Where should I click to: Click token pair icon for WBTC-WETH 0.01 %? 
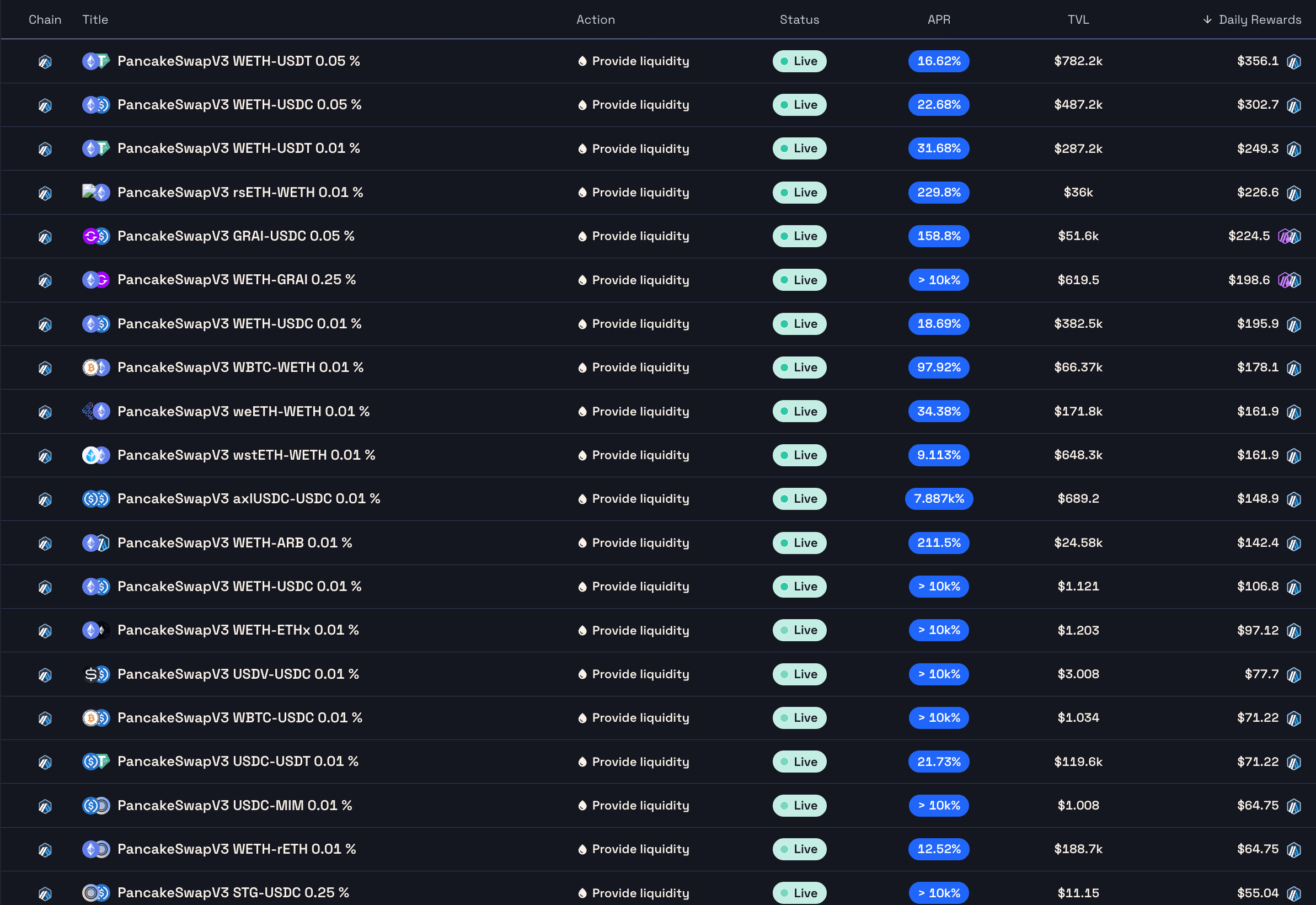96,368
